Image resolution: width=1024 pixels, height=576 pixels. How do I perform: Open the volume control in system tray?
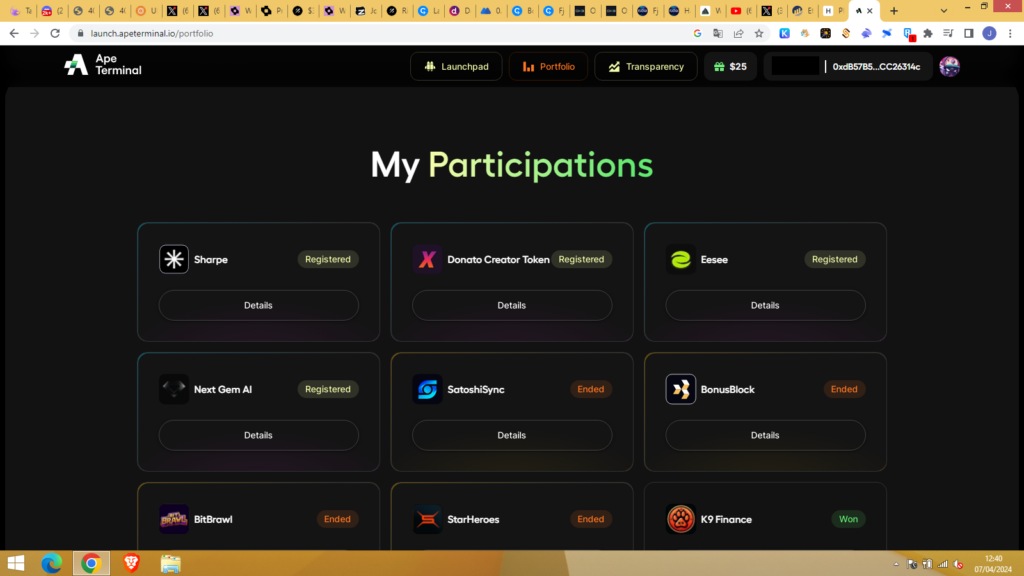point(959,564)
